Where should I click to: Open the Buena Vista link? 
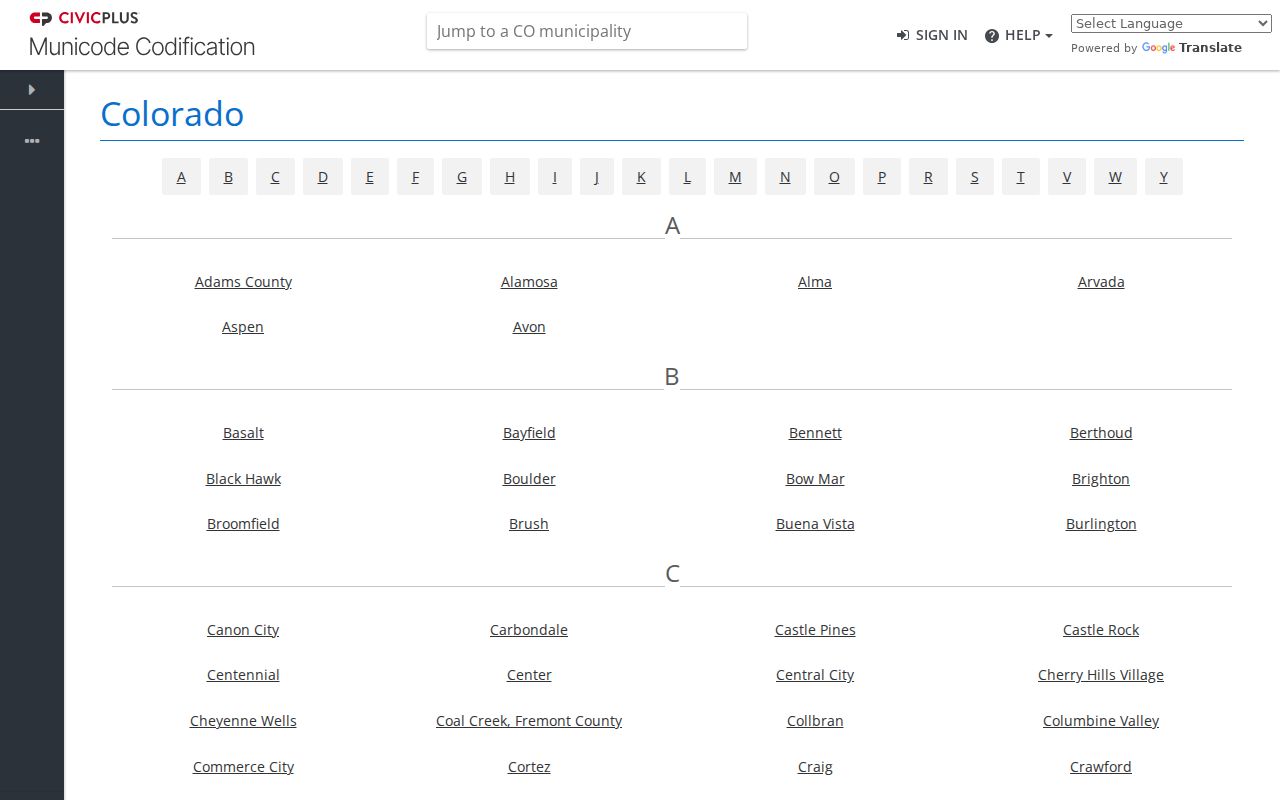coord(815,524)
